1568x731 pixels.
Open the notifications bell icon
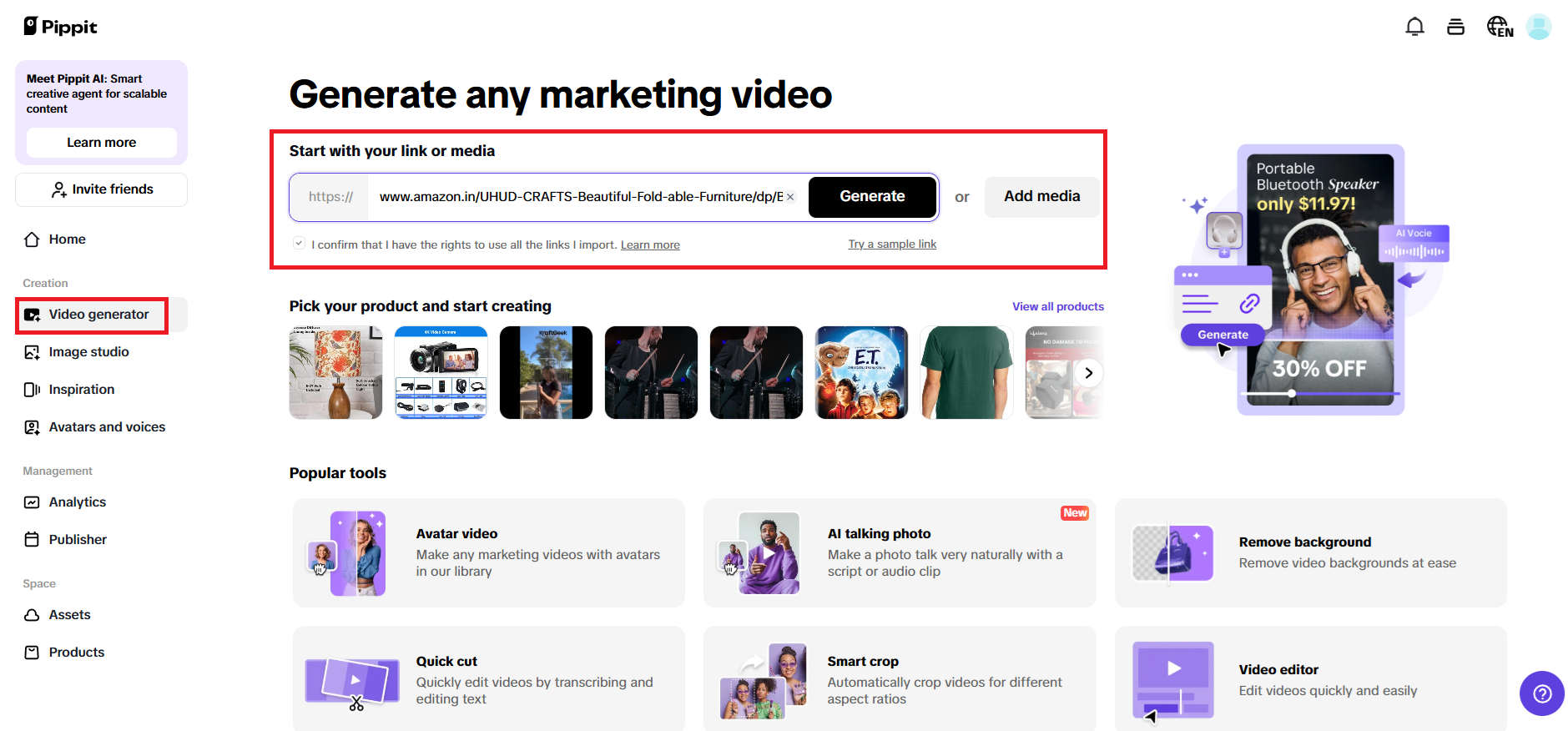click(1414, 27)
